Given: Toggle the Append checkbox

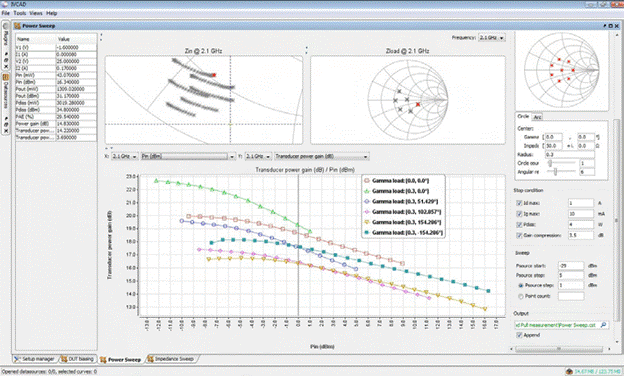Looking at the screenshot, I should (x=519, y=335).
